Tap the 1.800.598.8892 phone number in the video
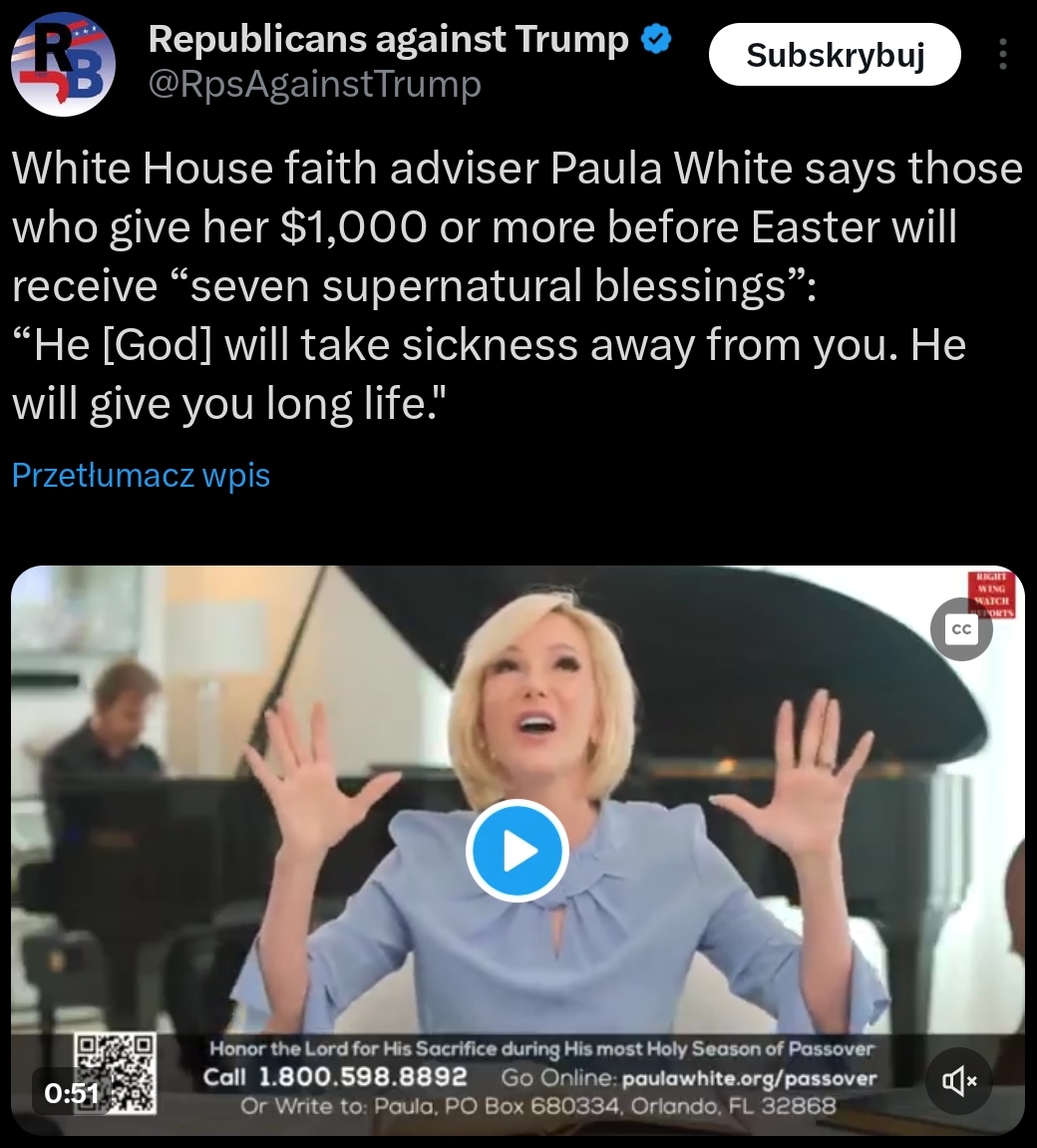 pyautogui.click(x=363, y=1077)
